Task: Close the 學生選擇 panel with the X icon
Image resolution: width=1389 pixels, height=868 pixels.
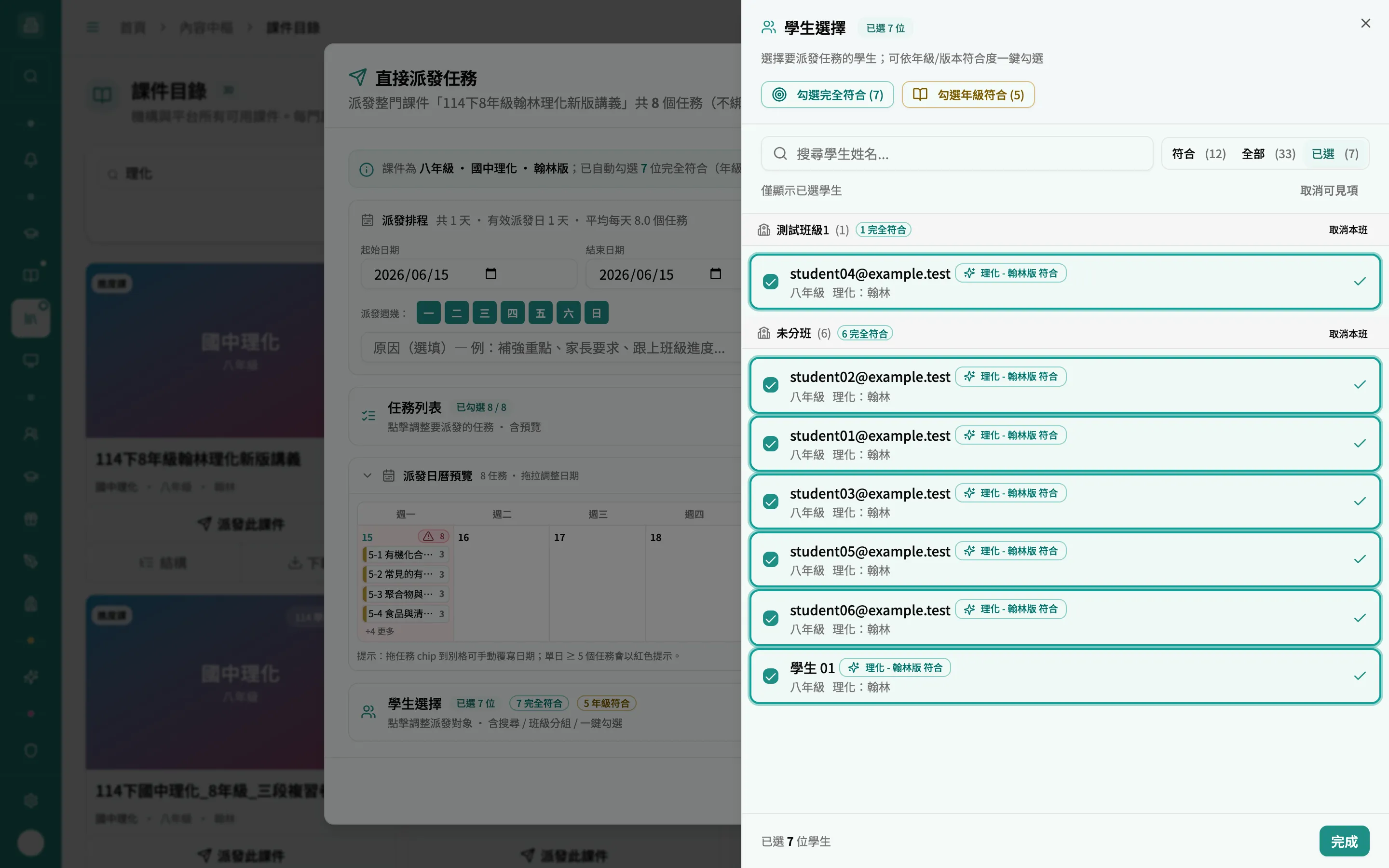Action: [1365, 24]
